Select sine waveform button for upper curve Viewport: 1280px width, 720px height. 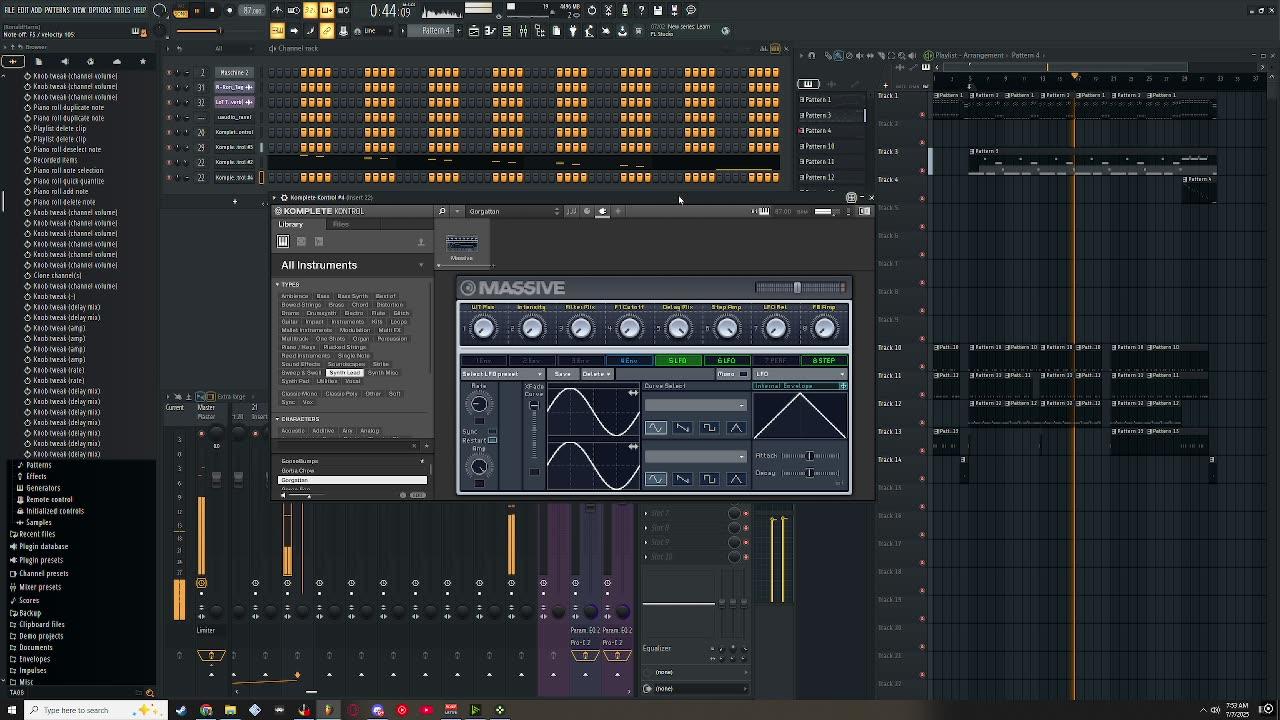[655, 428]
